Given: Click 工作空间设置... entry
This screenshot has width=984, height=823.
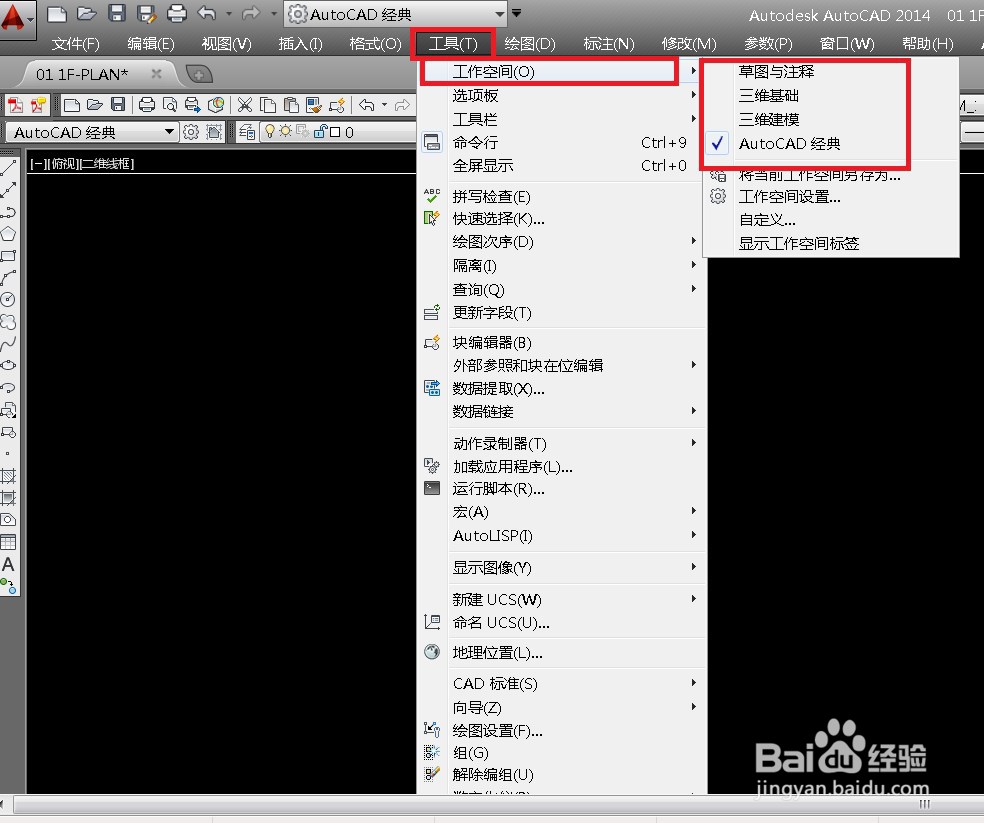Looking at the screenshot, I should [x=789, y=197].
